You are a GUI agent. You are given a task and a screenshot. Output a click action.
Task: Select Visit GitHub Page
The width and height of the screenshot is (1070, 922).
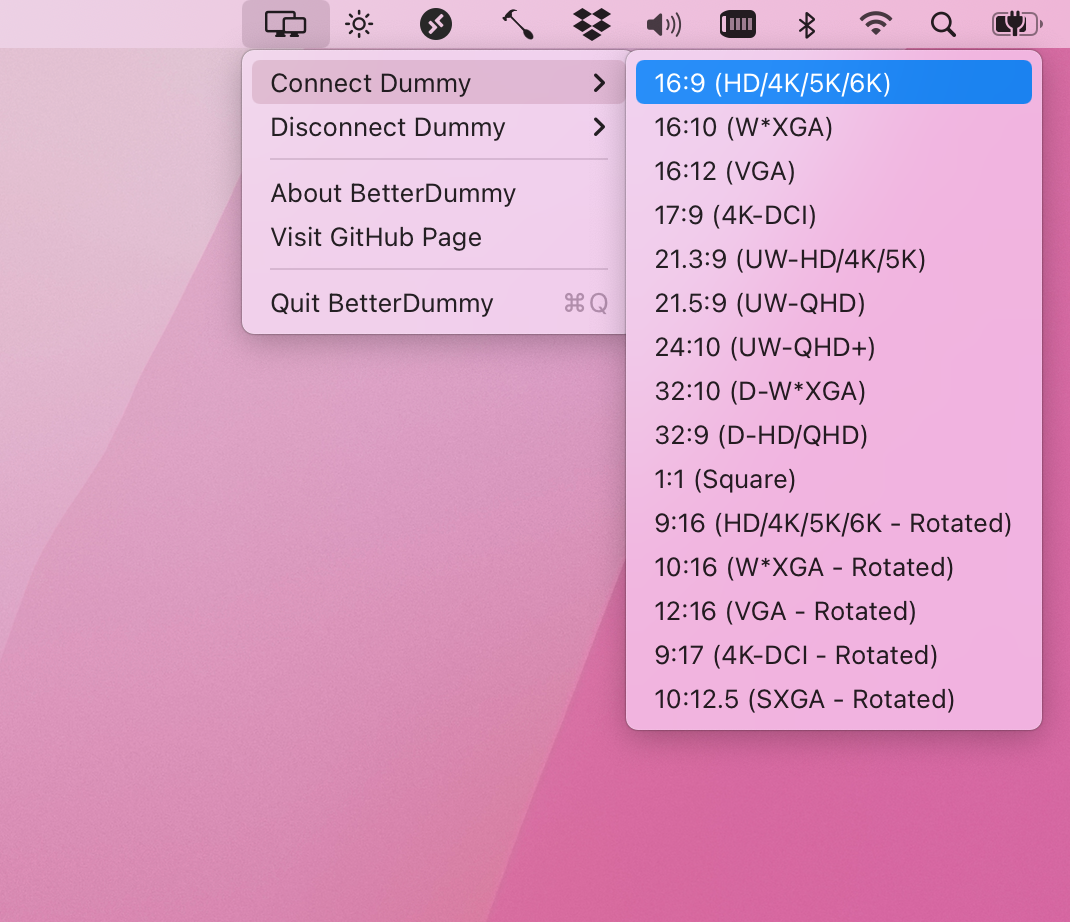pyautogui.click(x=439, y=237)
